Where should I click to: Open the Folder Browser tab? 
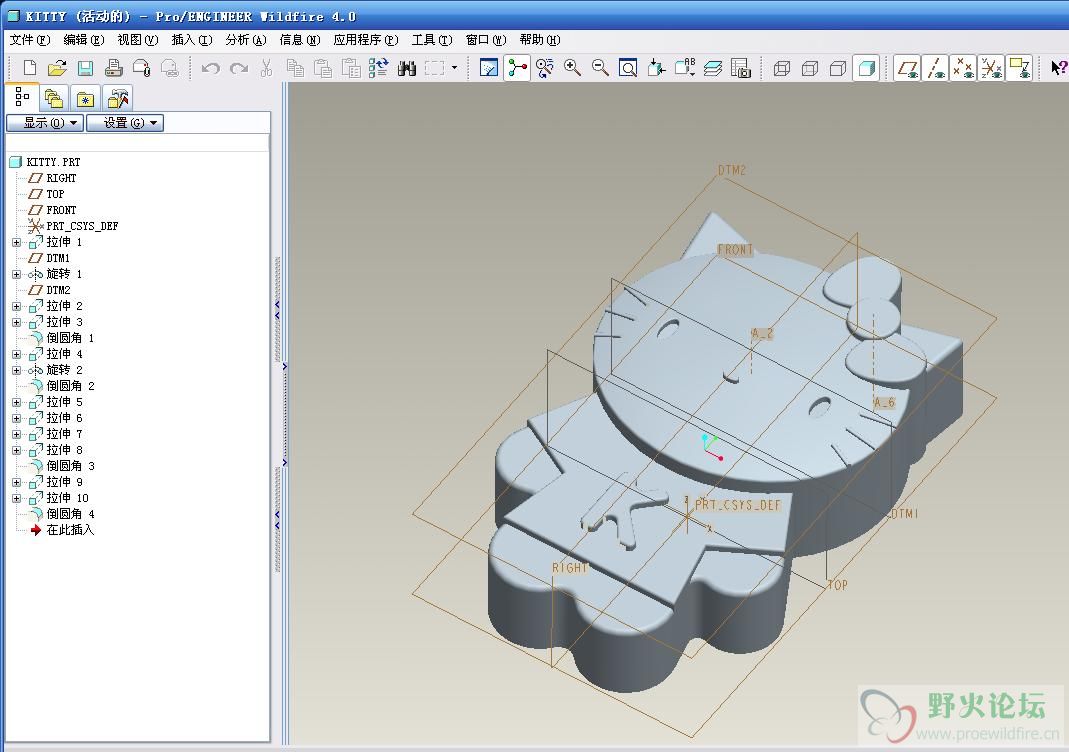[53, 99]
